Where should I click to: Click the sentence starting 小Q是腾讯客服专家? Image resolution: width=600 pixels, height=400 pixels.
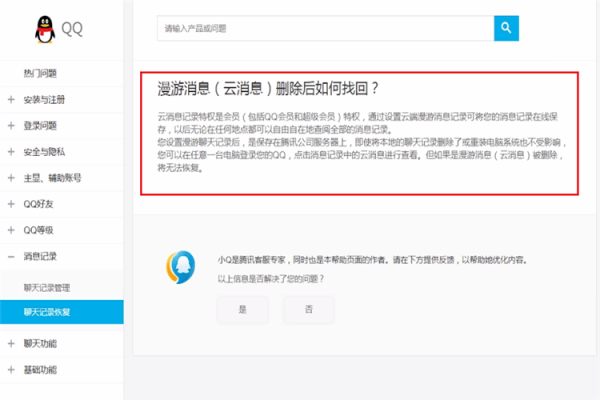click(x=373, y=260)
